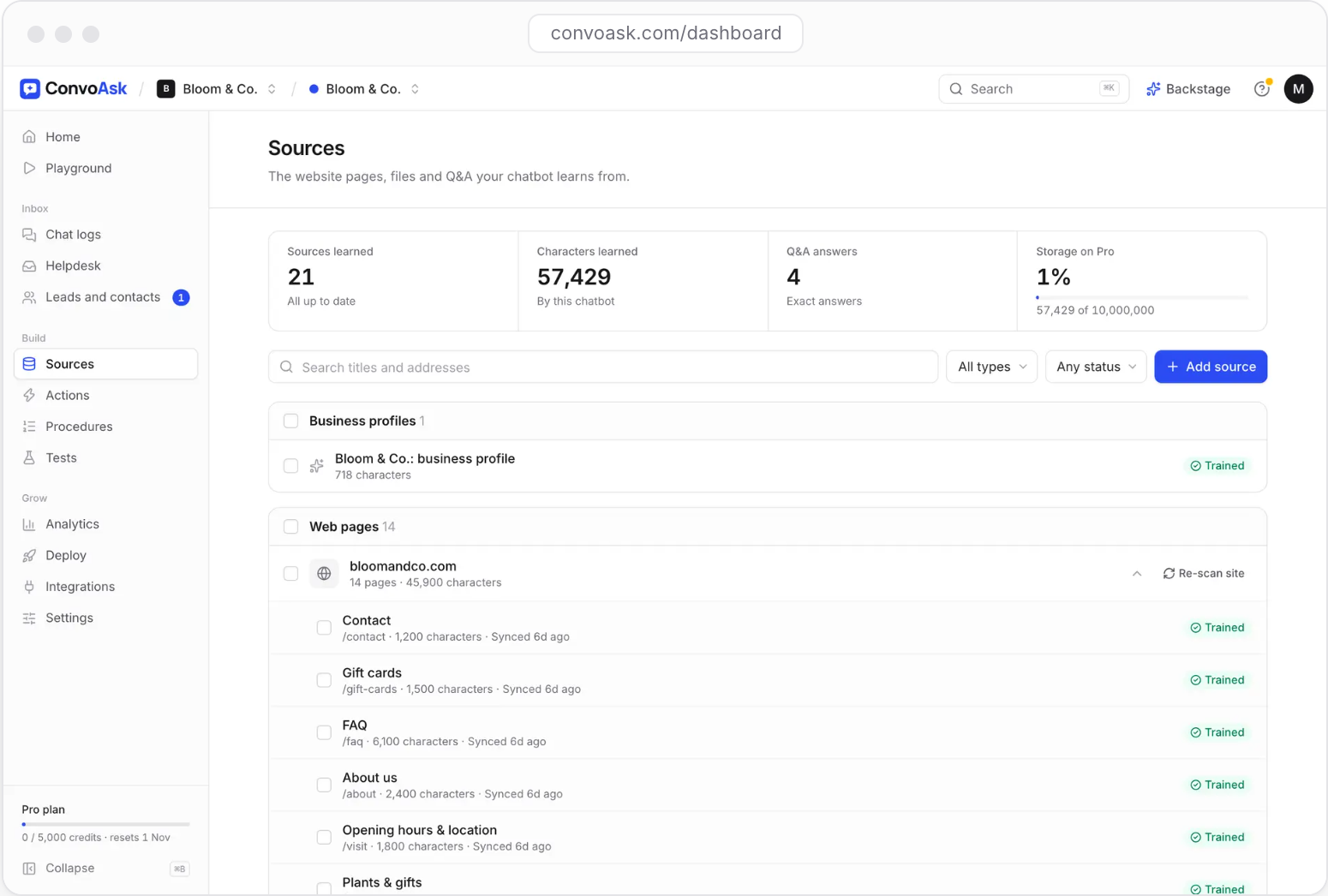Viewport: 1328px width, 896px height.
Task: Check the Contact page checkbox
Action: [x=324, y=628]
